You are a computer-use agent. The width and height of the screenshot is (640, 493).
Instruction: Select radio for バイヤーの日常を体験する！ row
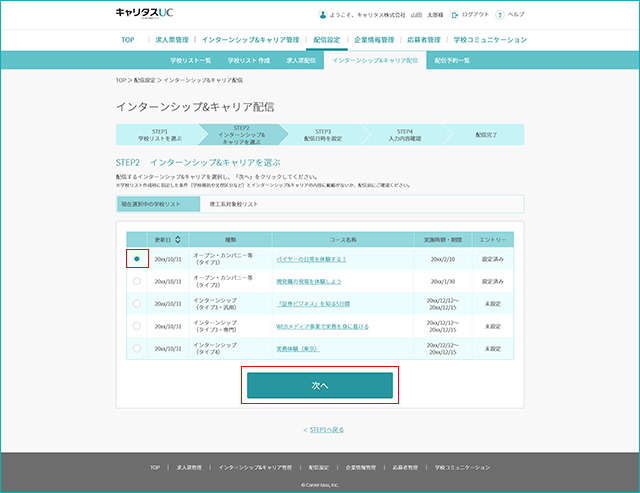coord(137,259)
